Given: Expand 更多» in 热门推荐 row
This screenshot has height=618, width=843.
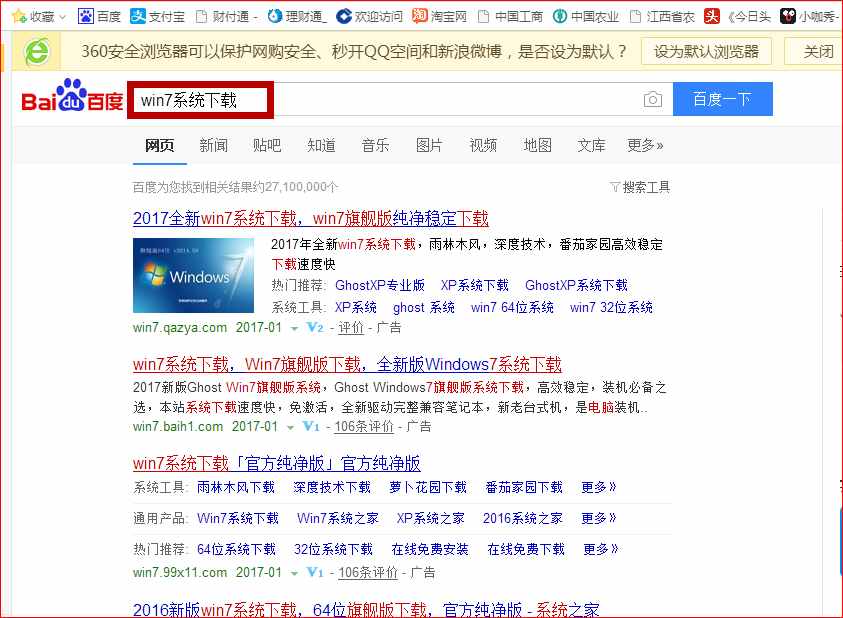Looking at the screenshot, I should [601, 550].
